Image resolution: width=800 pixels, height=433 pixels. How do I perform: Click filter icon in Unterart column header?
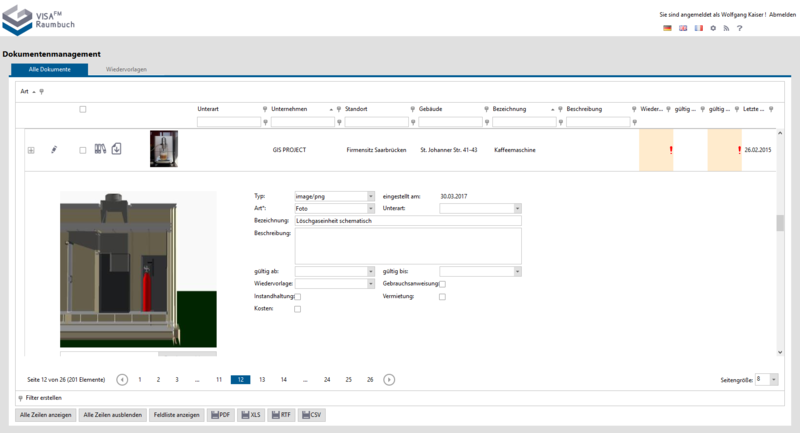point(265,109)
